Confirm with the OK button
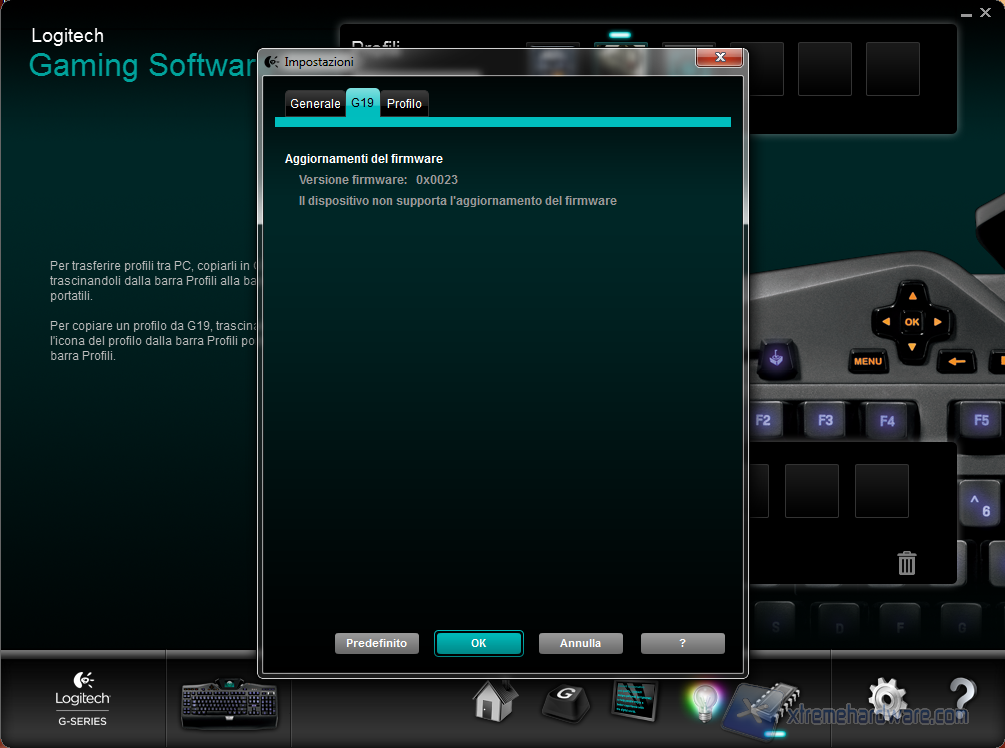 click(x=478, y=643)
